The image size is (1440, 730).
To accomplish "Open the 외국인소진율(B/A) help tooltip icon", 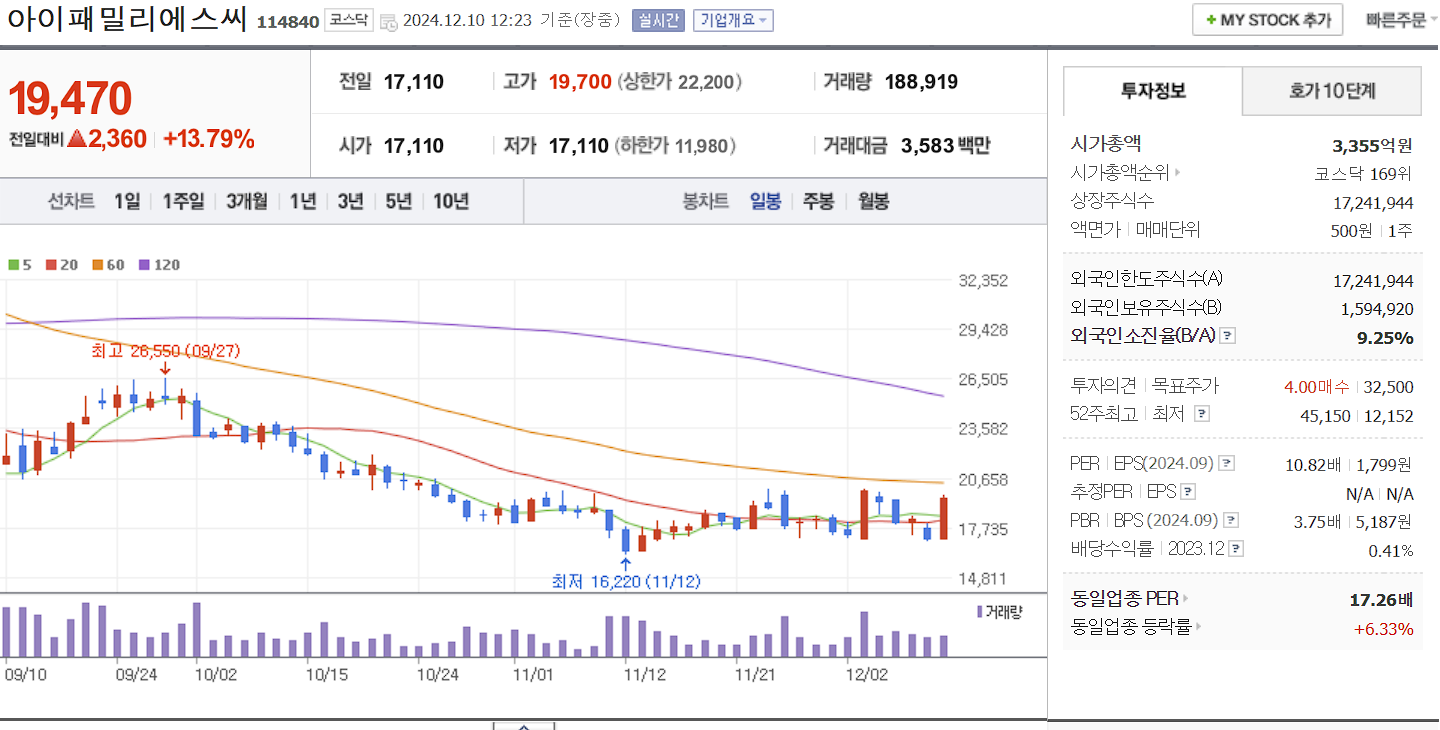I will 1227,337.
